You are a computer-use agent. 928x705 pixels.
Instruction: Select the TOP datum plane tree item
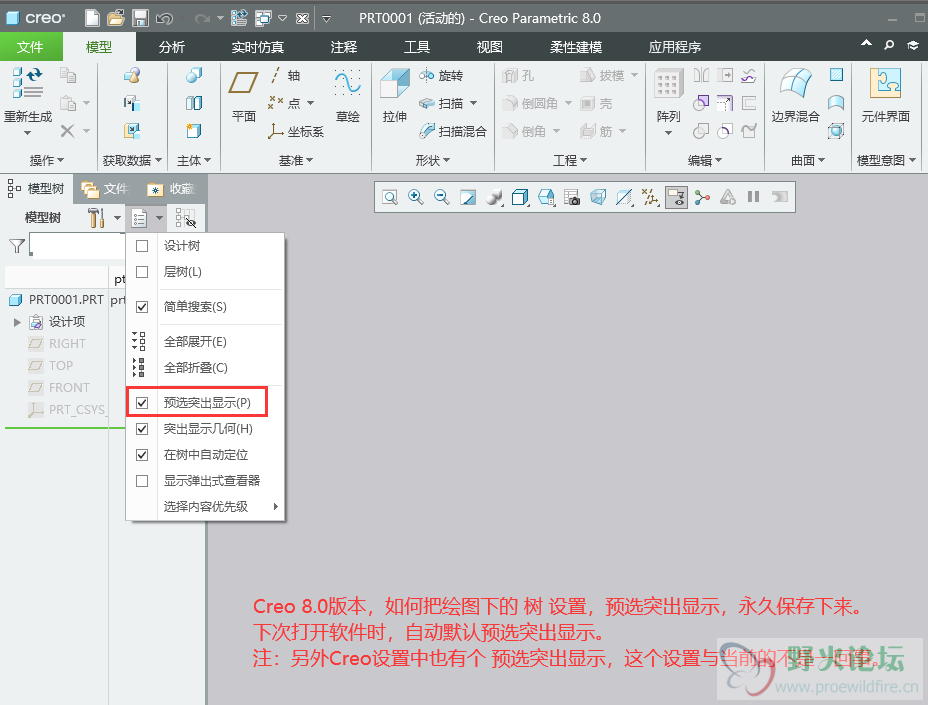coord(51,366)
